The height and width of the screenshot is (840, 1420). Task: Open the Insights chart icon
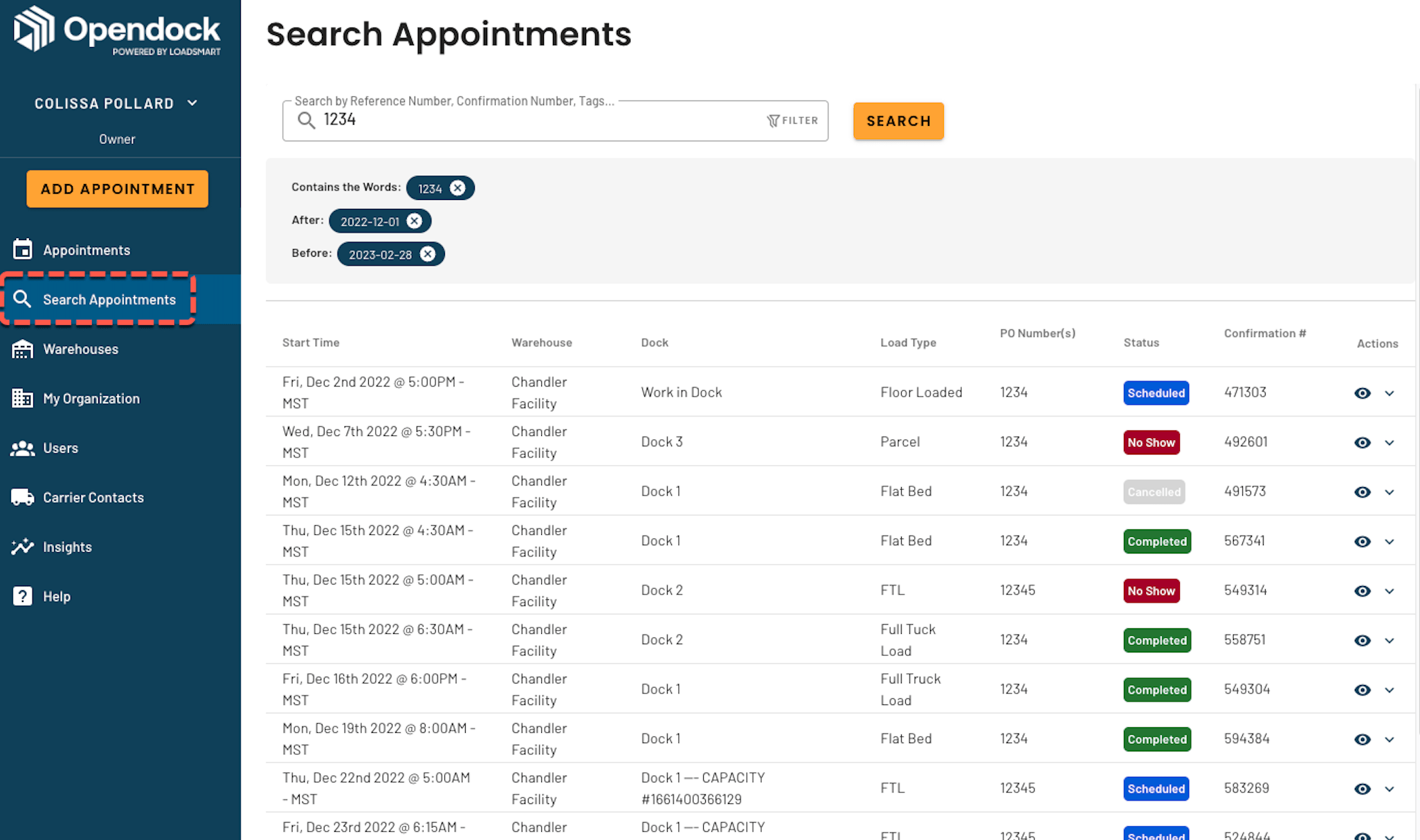[22, 546]
